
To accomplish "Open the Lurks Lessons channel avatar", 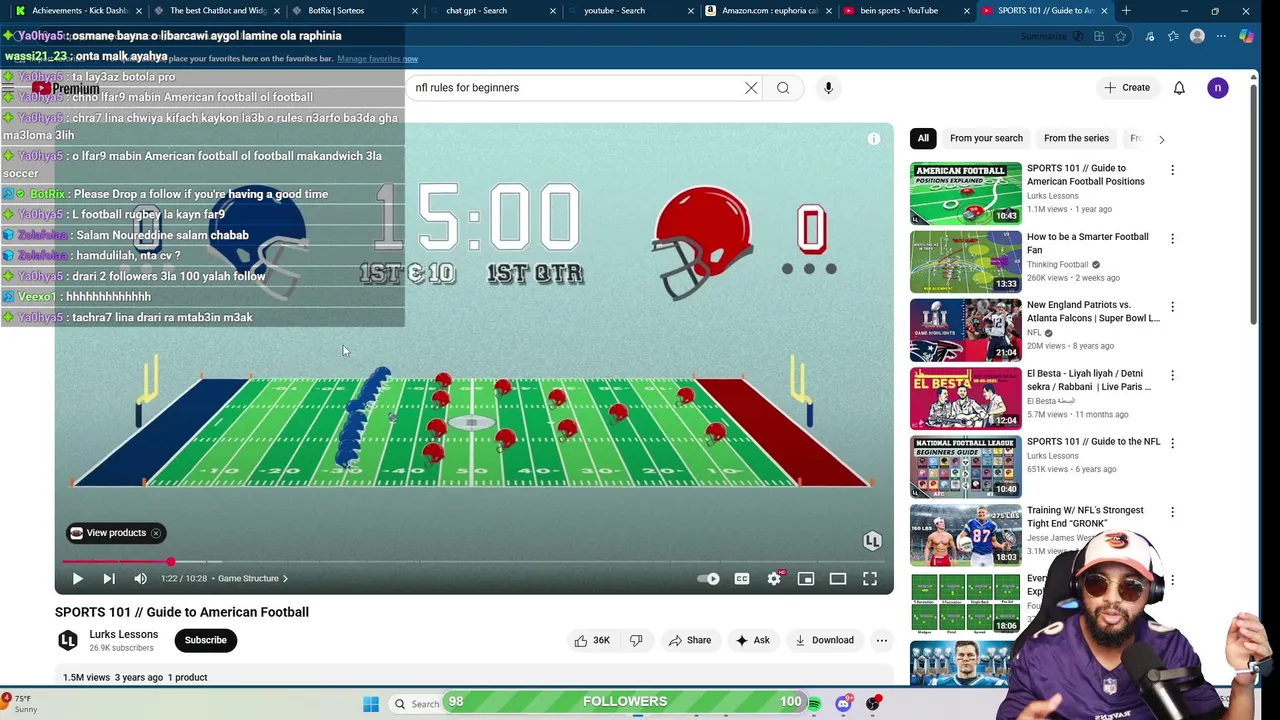I will pyautogui.click(x=68, y=641).
